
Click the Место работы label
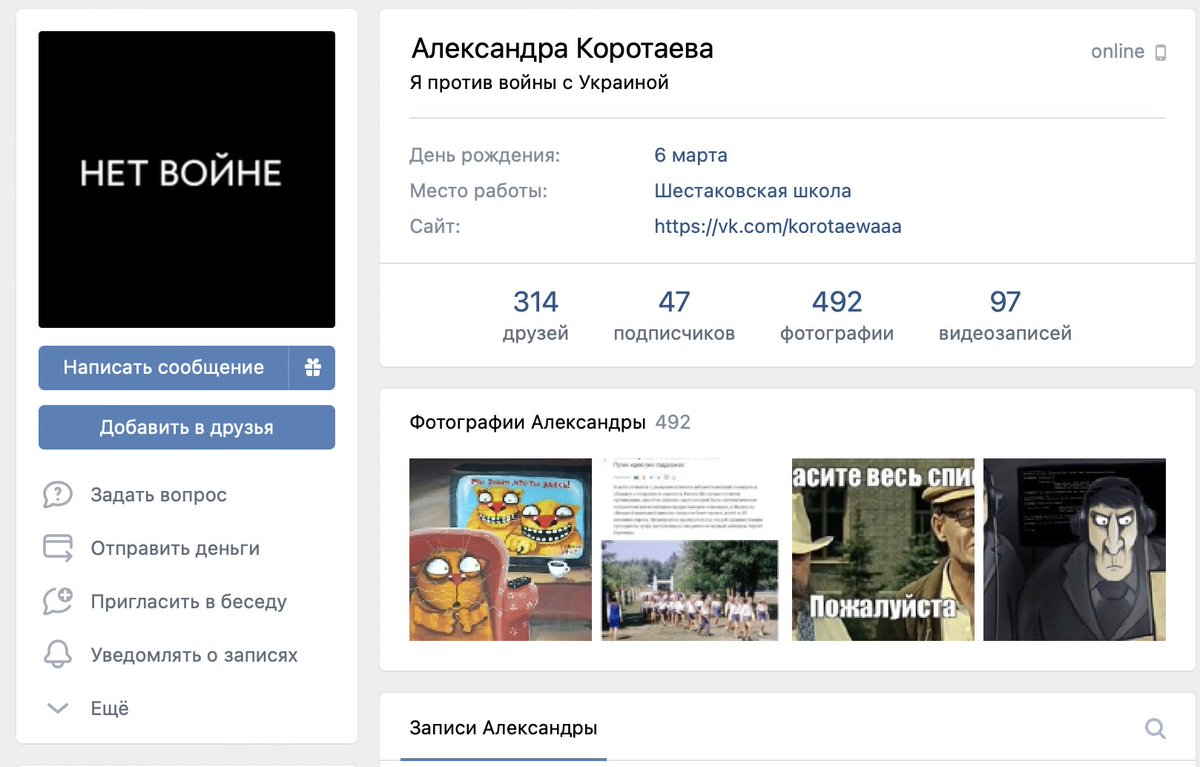pos(479,191)
